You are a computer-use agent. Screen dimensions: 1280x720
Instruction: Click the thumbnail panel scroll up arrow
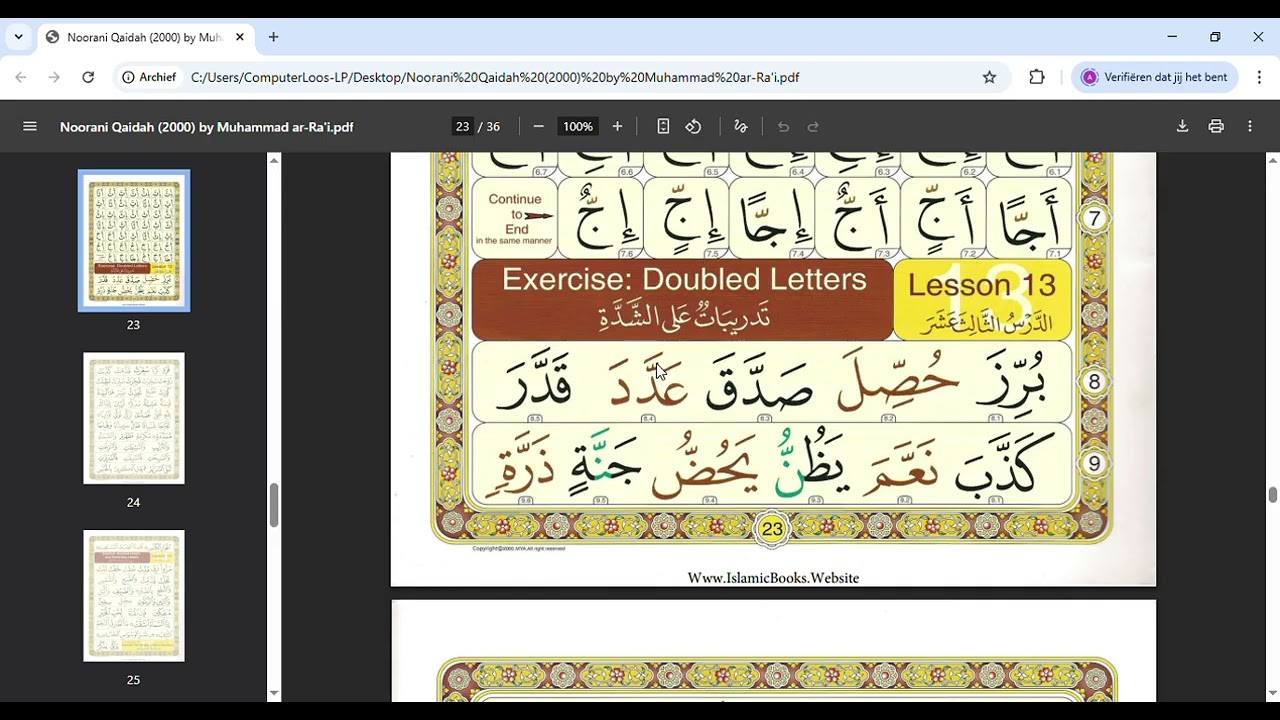pyautogui.click(x=274, y=160)
